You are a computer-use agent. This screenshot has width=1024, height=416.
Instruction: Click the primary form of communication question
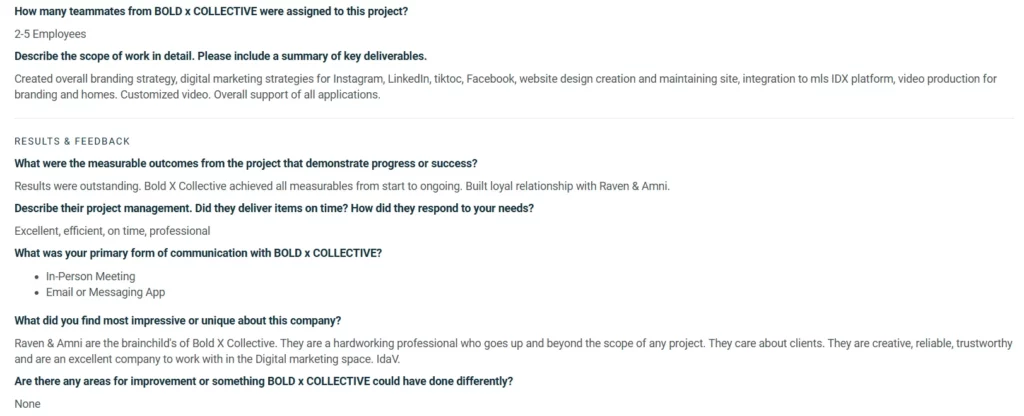coord(198,253)
